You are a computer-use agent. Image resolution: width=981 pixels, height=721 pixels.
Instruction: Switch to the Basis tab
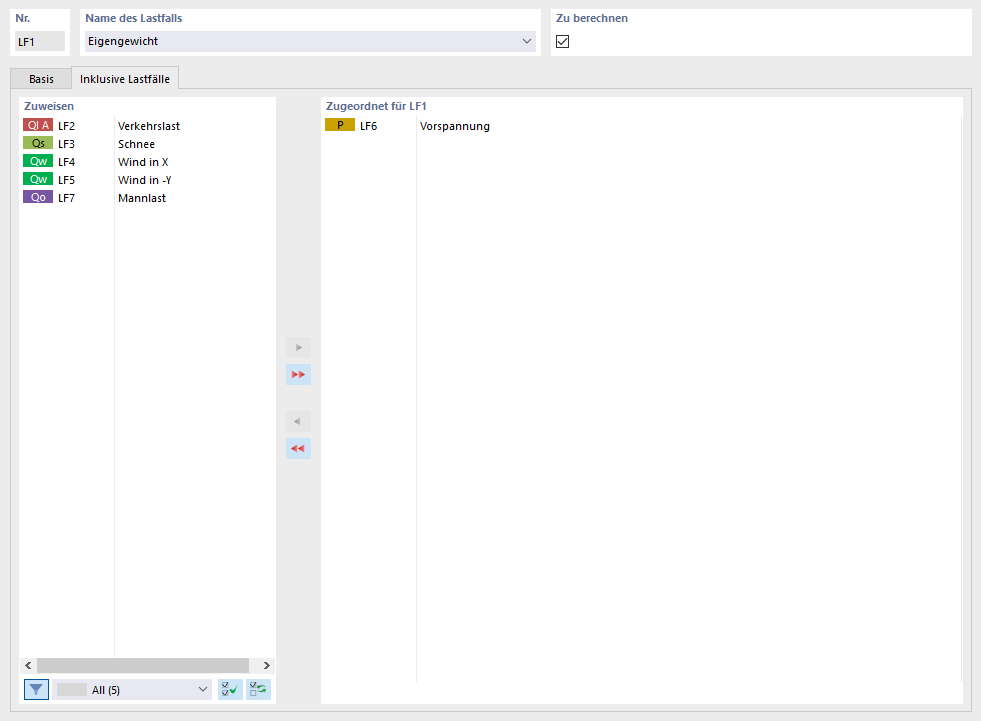[x=41, y=79]
